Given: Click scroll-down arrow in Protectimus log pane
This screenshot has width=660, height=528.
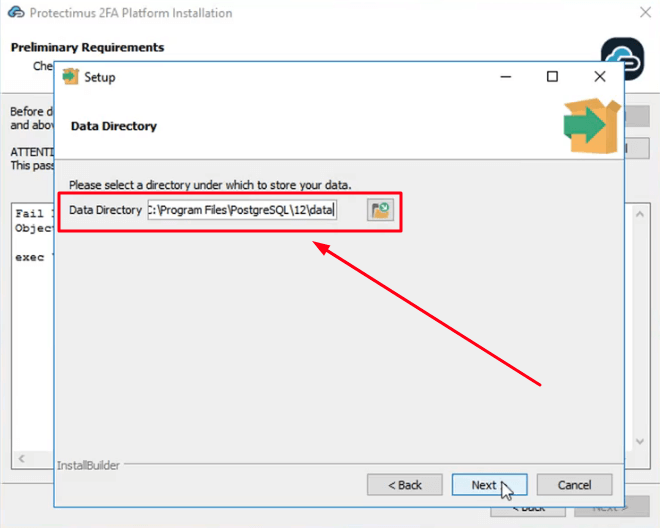Looking at the screenshot, I should (x=640, y=441).
